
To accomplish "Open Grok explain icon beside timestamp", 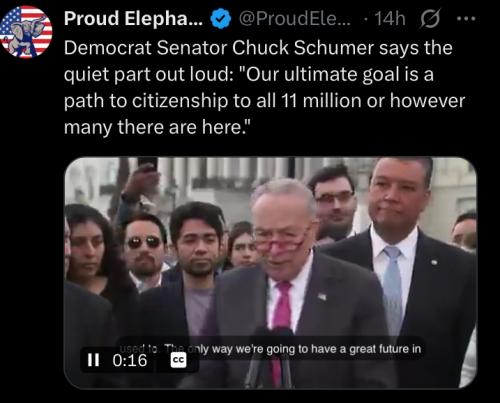I will click(x=430, y=19).
